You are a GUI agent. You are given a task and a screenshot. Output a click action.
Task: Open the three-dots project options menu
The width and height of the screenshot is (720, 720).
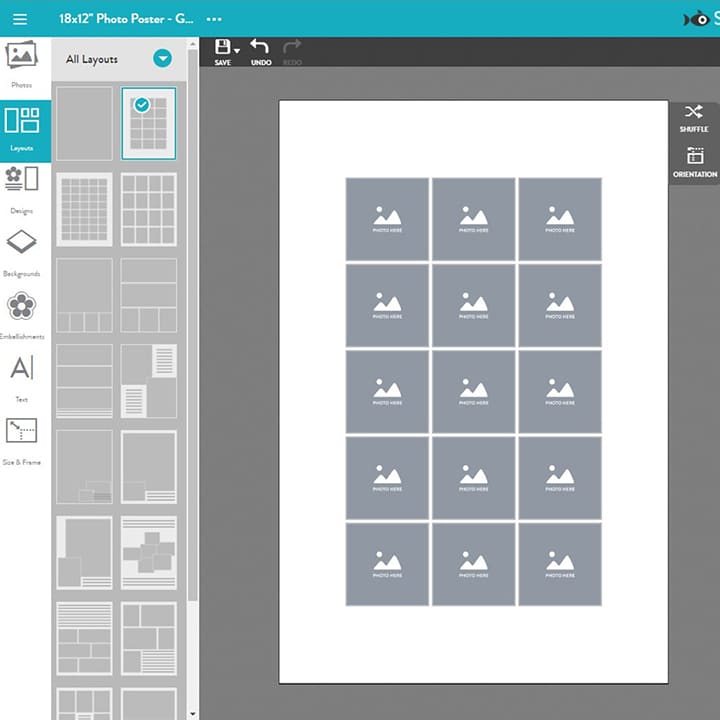coord(214,19)
